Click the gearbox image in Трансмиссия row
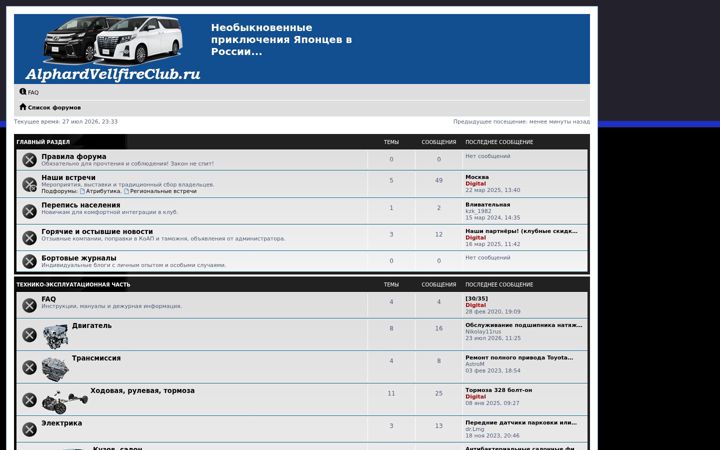Viewport: 720px width, 450px height. (56, 369)
